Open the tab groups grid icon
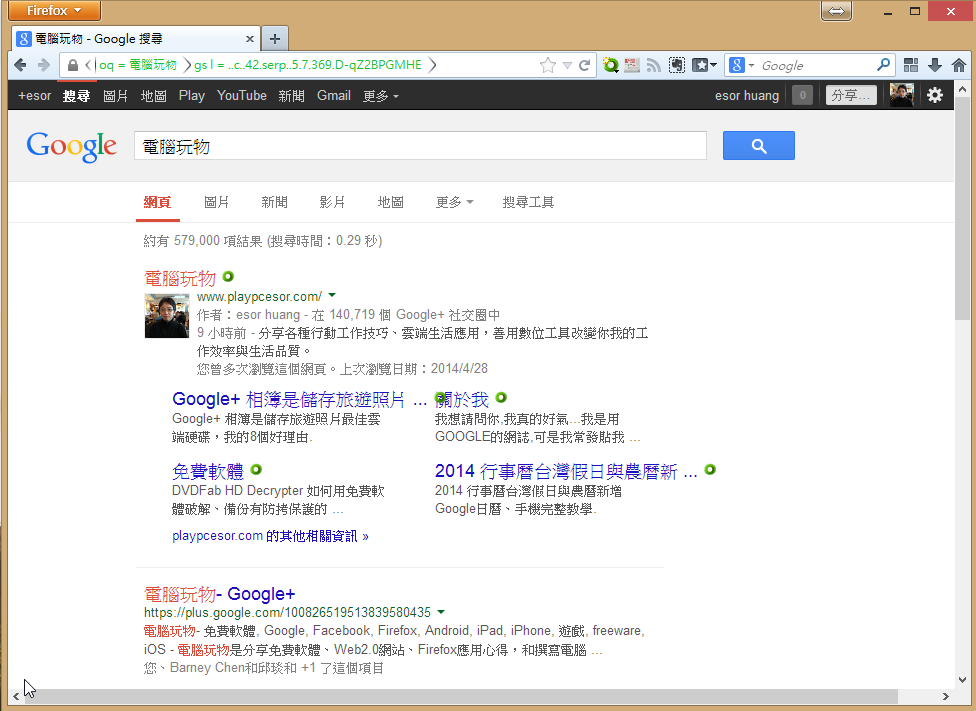Viewport: 976px width, 711px height. pyautogui.click(x=911, y=65)
